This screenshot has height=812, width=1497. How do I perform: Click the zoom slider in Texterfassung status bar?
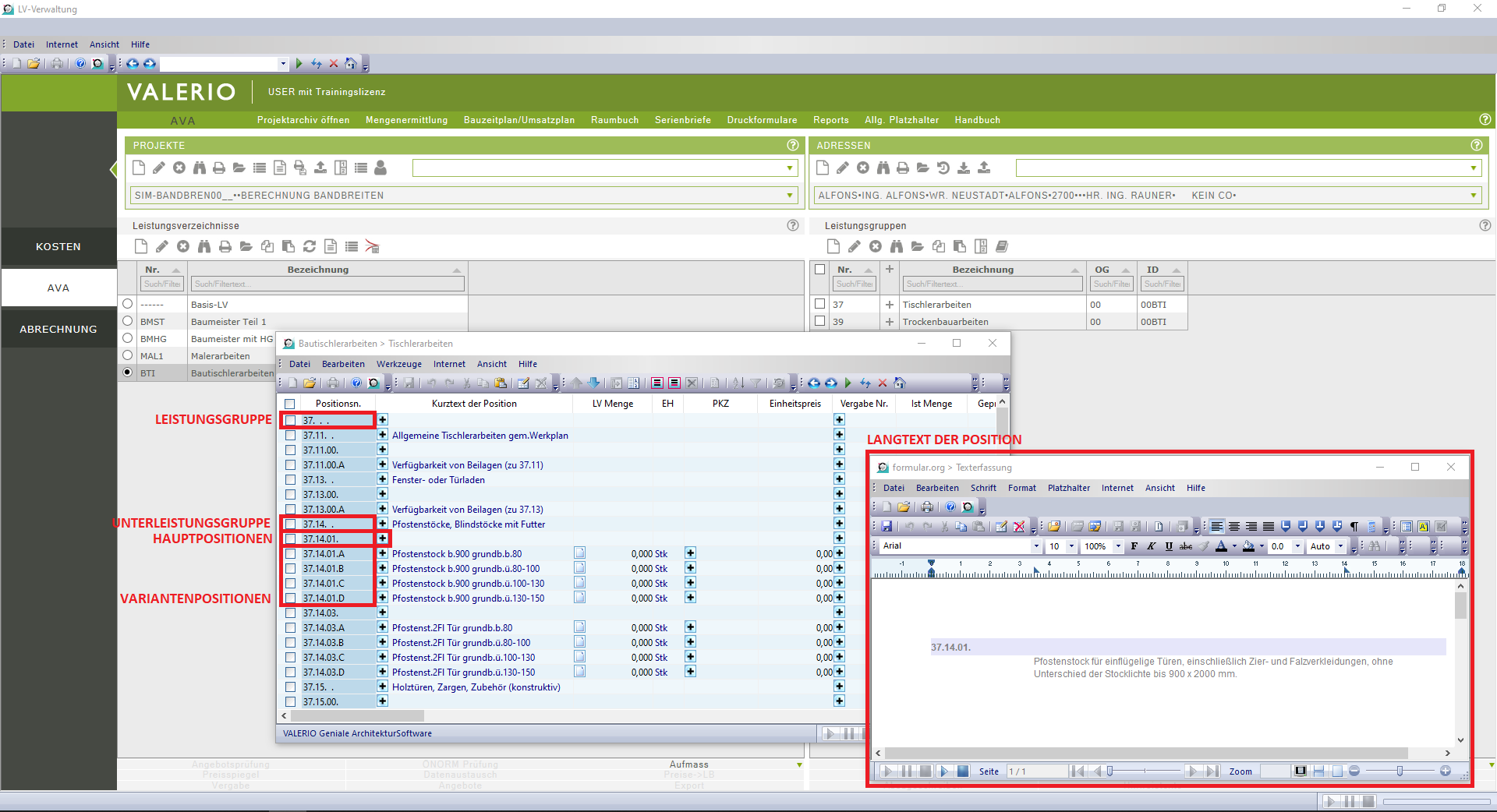[x=1400, y=771]
